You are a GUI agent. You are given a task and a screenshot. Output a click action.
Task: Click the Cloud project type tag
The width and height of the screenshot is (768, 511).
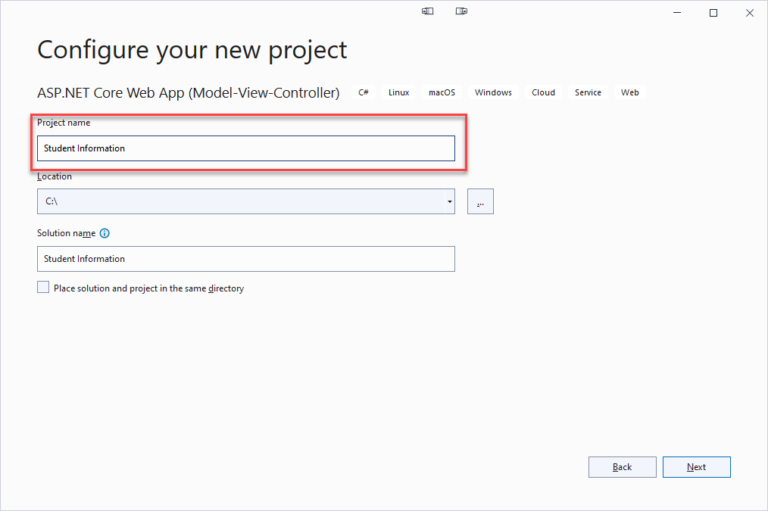tap(543, 93)
